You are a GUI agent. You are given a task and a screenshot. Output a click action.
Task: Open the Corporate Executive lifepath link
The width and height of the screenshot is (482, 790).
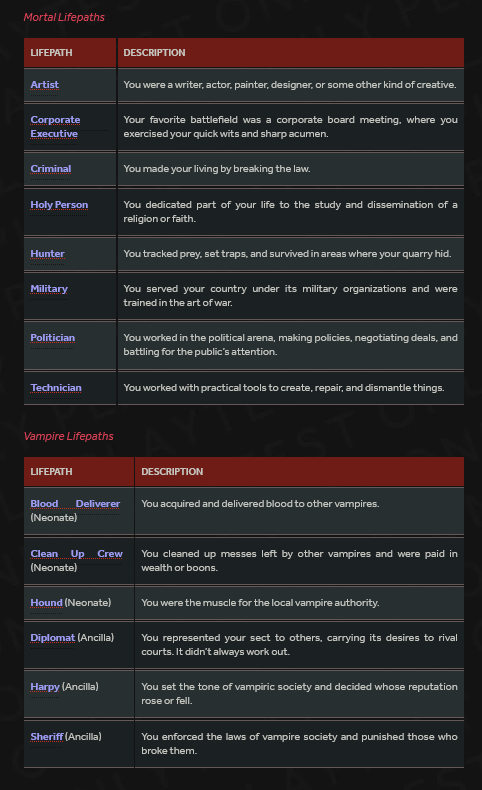tap(55, 126)
